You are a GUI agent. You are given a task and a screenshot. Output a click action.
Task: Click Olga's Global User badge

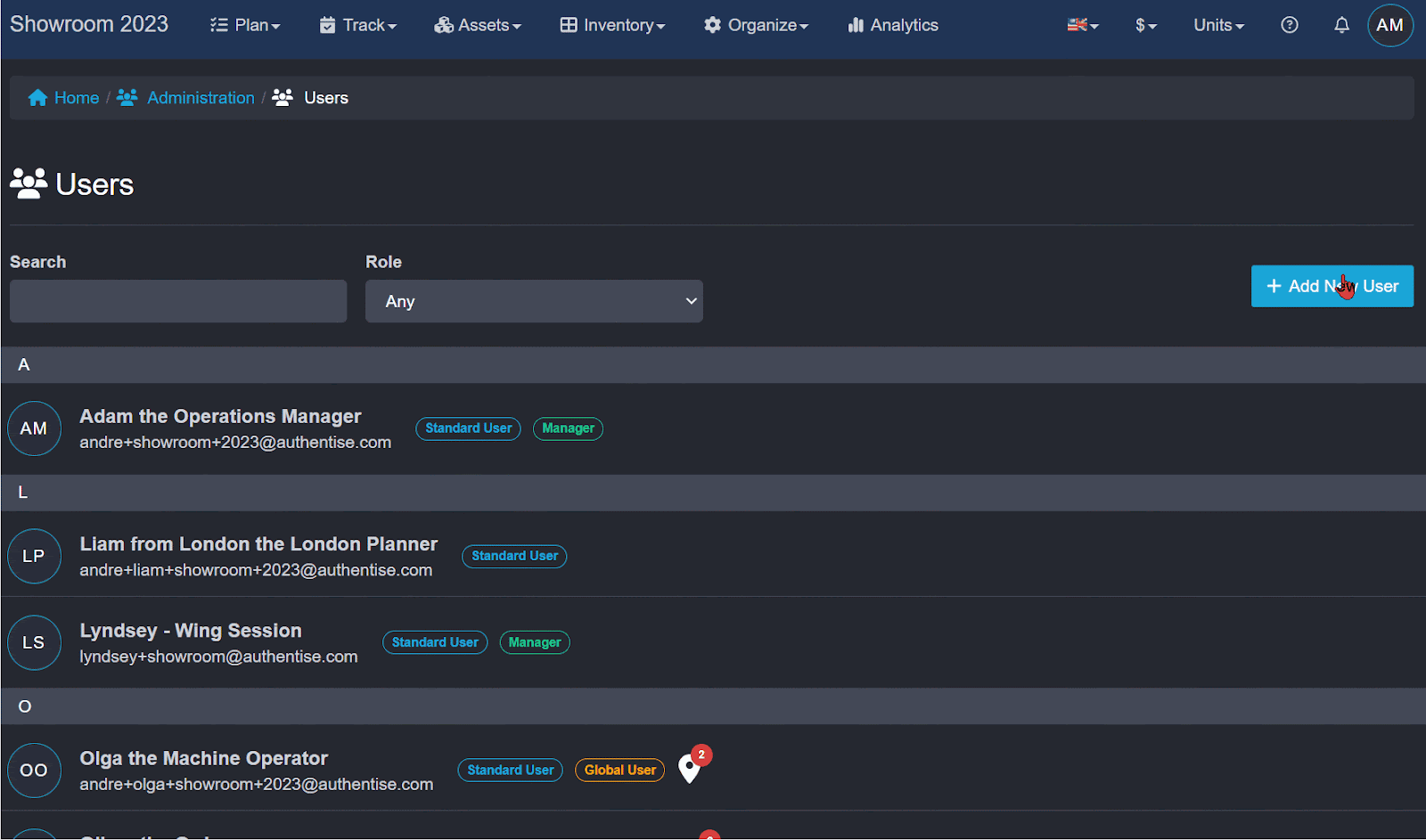click(x=620, y=771)
